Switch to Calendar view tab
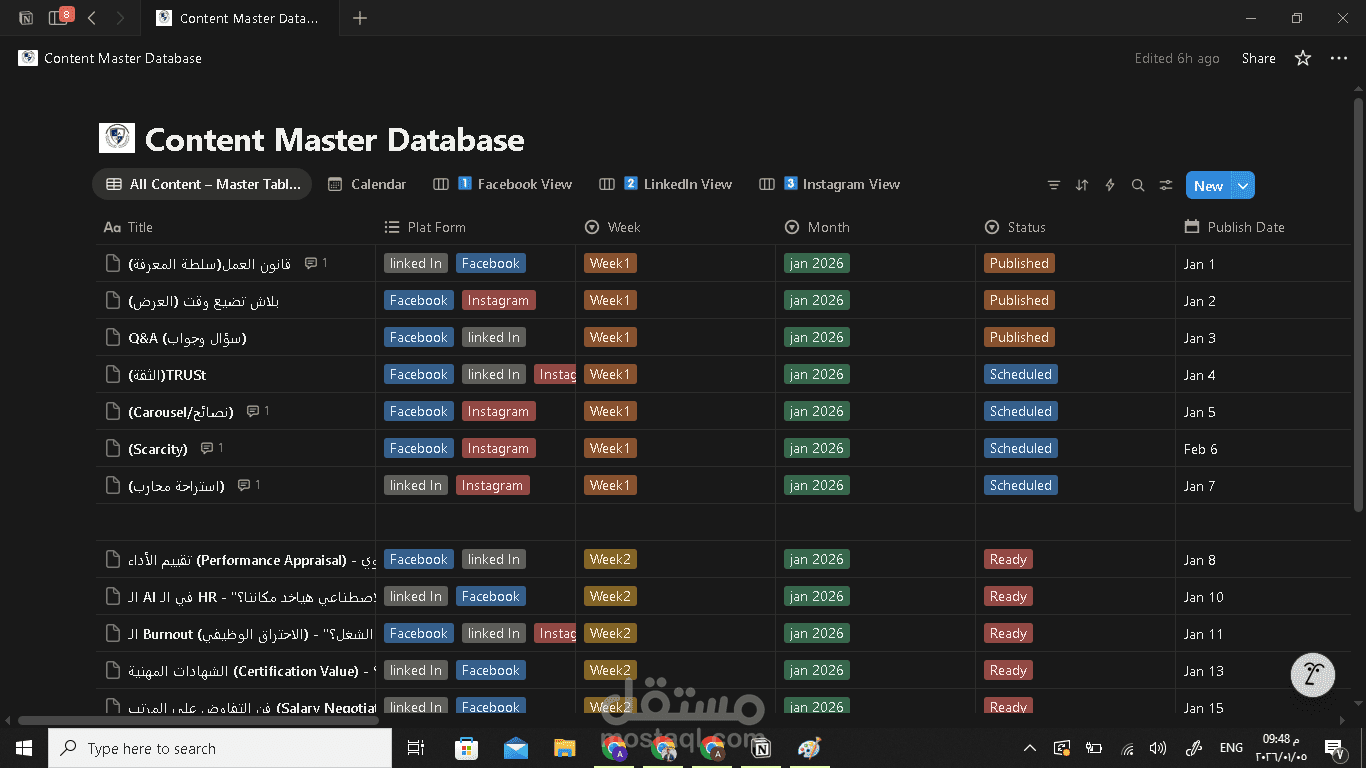 pos(366,184)
